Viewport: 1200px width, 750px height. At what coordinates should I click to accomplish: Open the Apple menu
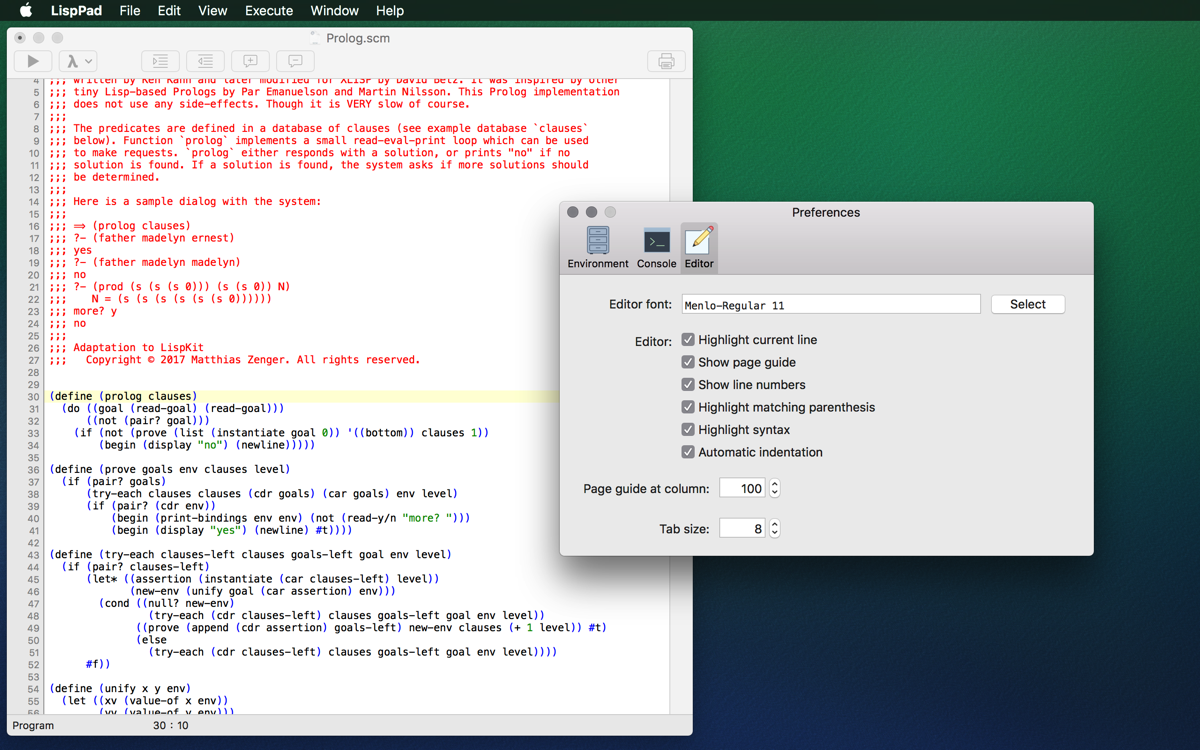tap(27, 11)
